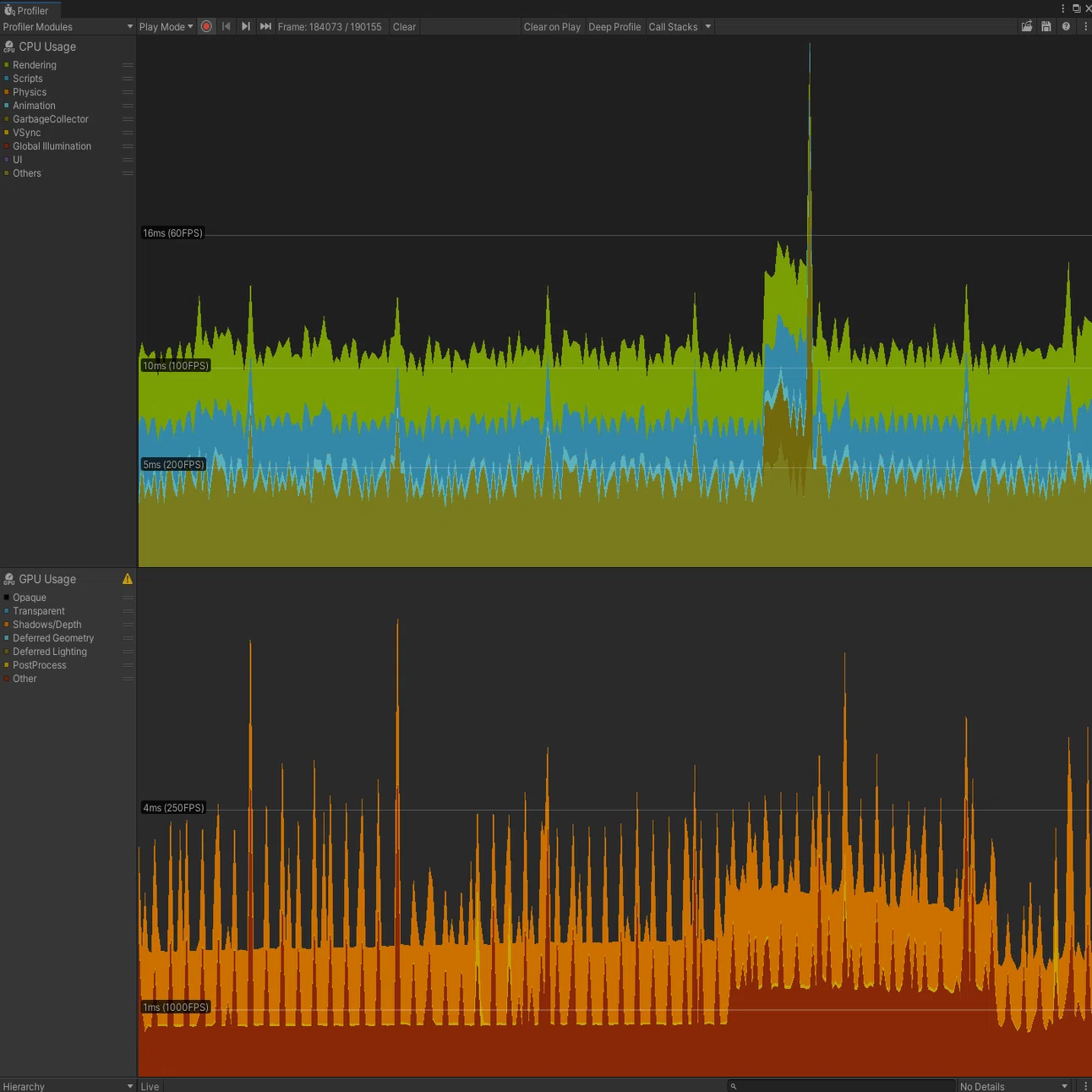Toggle the Rendering category color box
1092x1092 pixels.
[x=7, y=65]
